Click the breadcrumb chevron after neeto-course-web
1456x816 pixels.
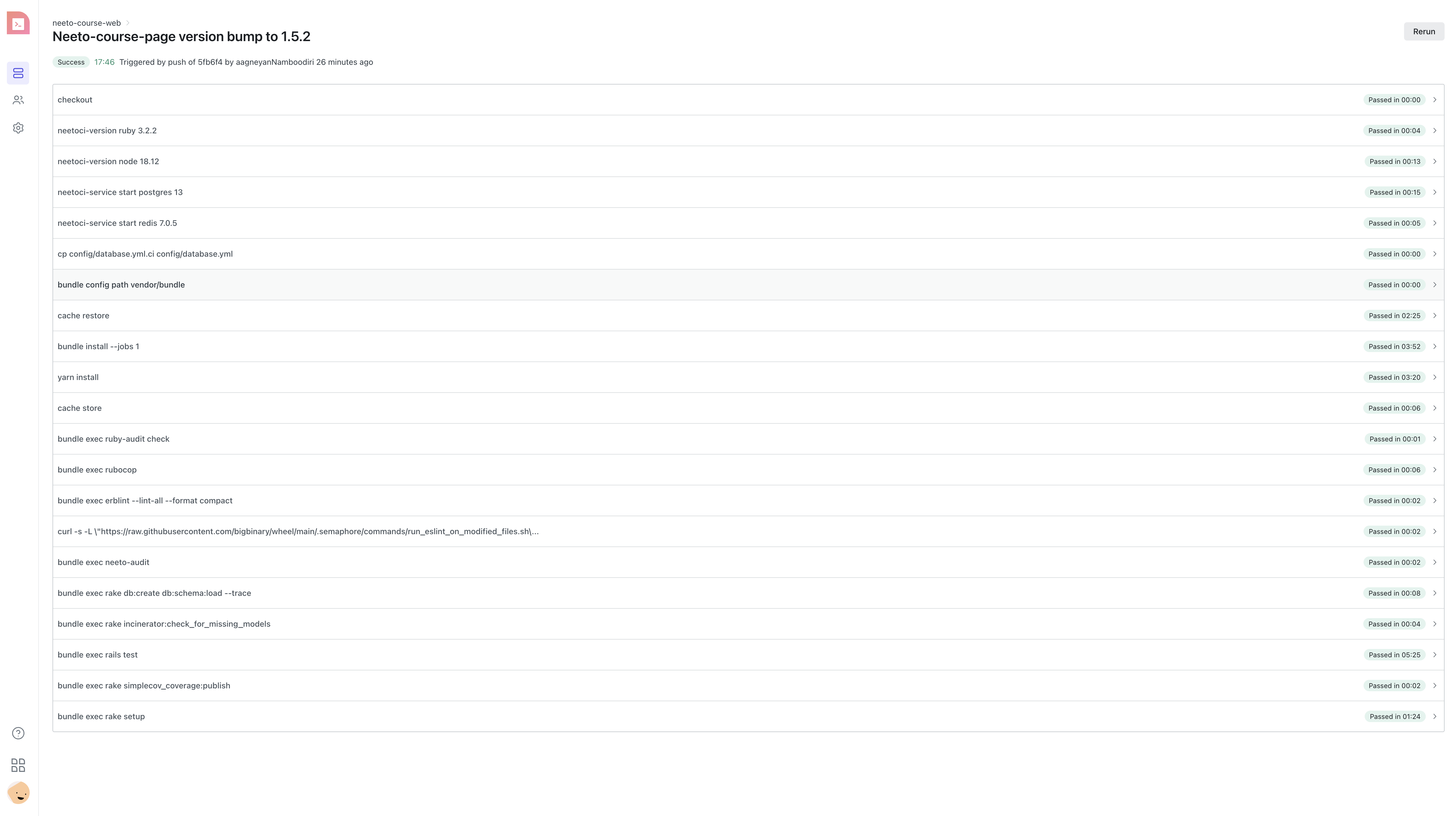pos(128,23)
